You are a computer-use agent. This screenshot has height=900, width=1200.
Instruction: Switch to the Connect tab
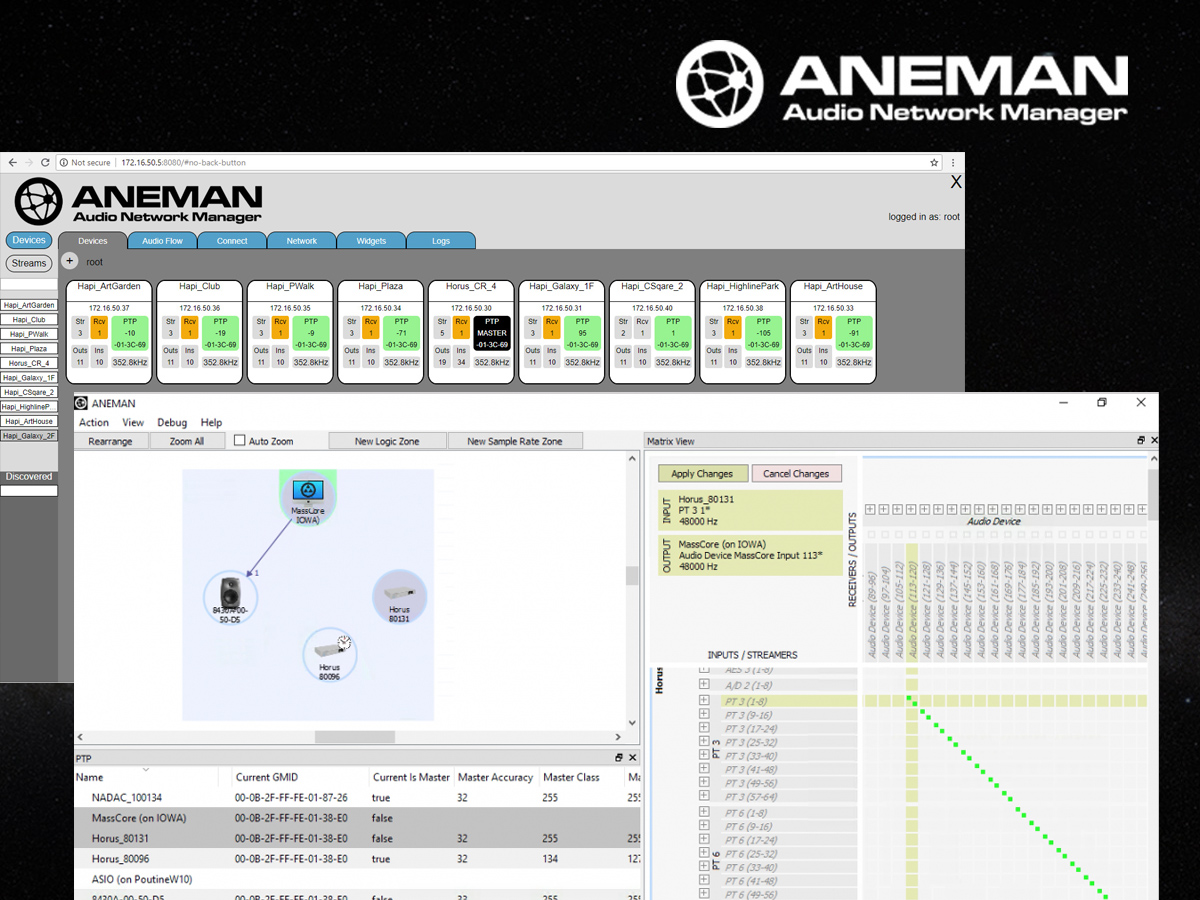tap(232, 241)
